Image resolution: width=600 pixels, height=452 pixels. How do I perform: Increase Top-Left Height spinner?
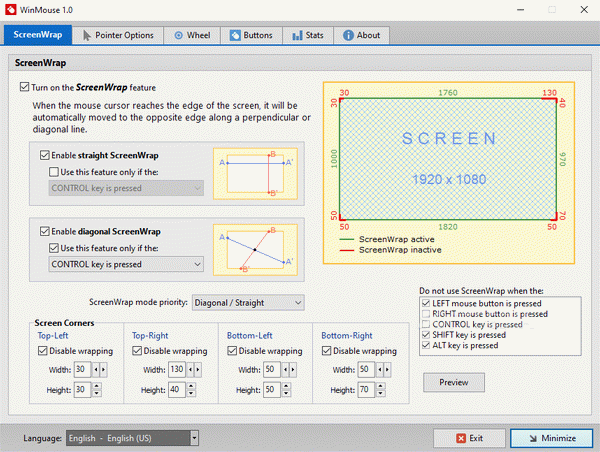click(x=97, y=386)
